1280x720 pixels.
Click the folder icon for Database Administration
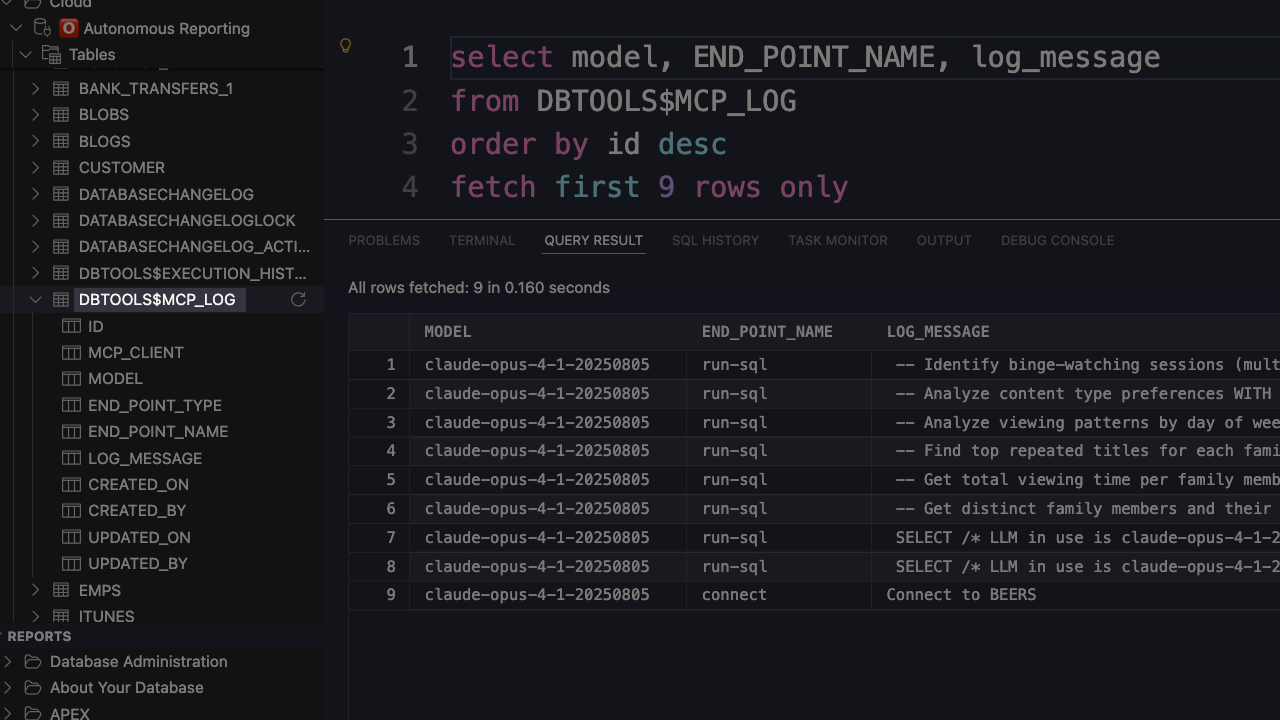[x=33, y=662]
